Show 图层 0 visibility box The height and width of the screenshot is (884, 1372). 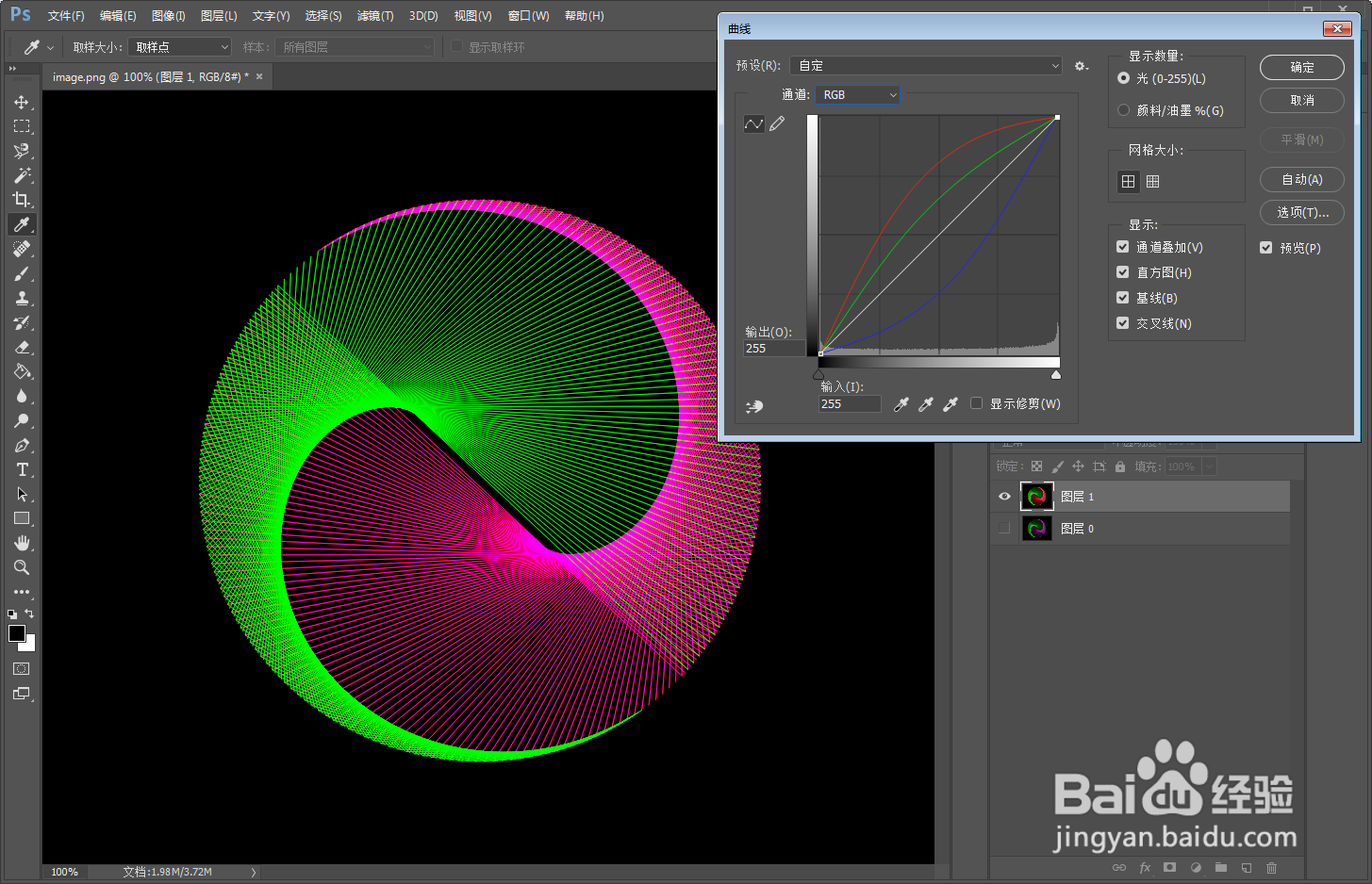click(x=1004, y=529)
